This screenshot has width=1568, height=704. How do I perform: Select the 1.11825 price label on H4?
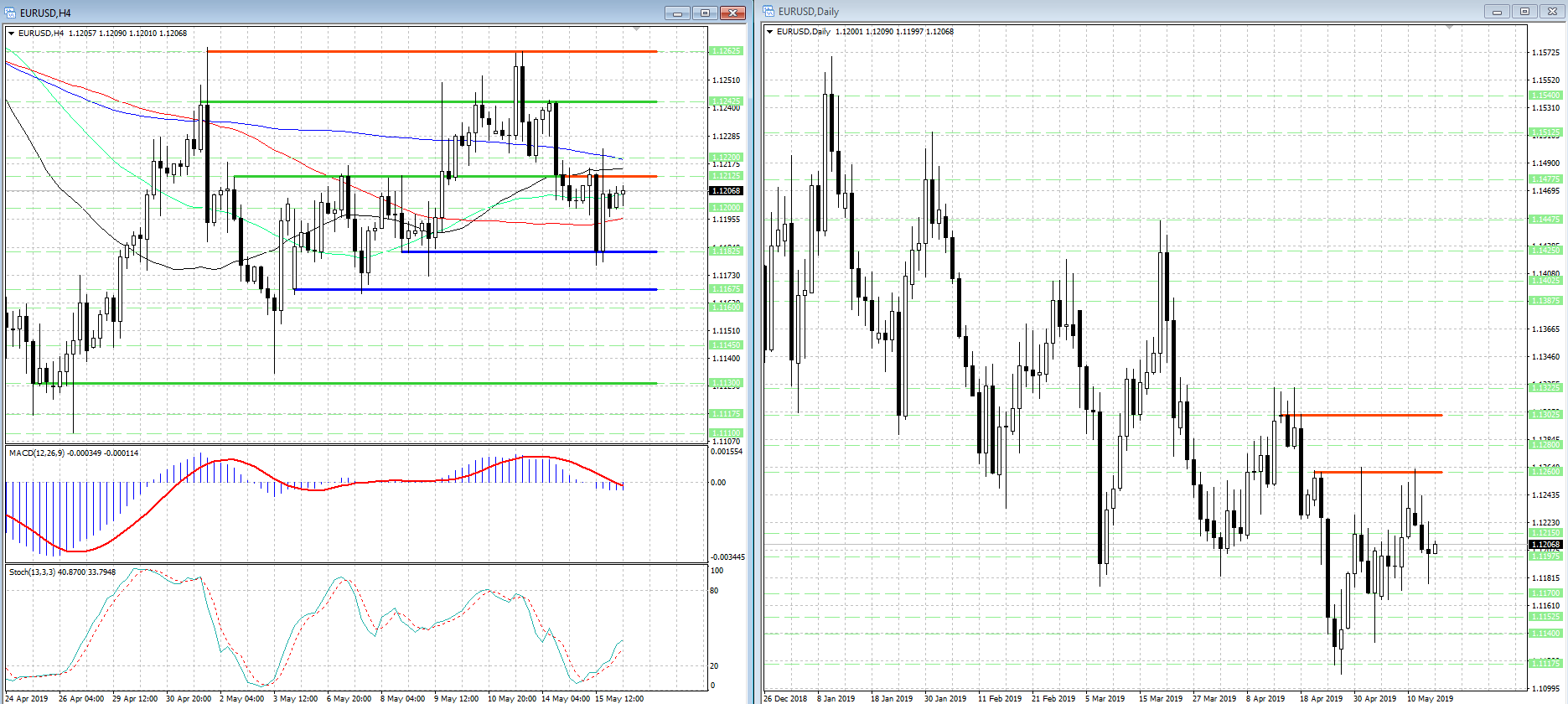click(726, 251)
